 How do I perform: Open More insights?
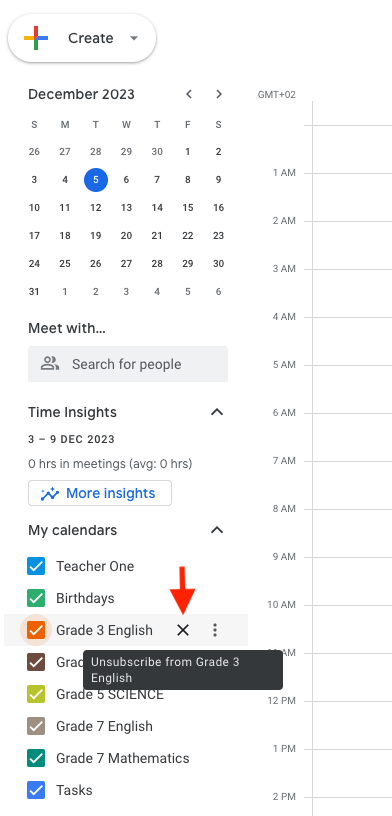(100, 493)
